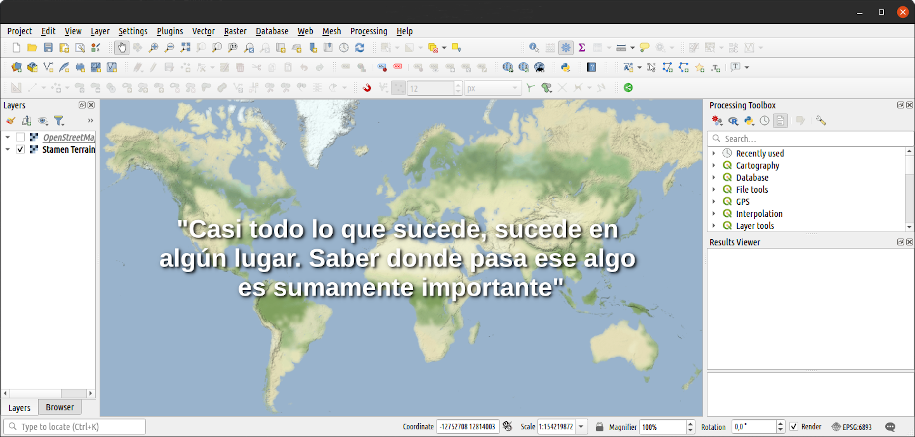Click the Identify Features tool
Image resolution: width=915 pixels, height=437 pixels.
[x=534, y=47]
